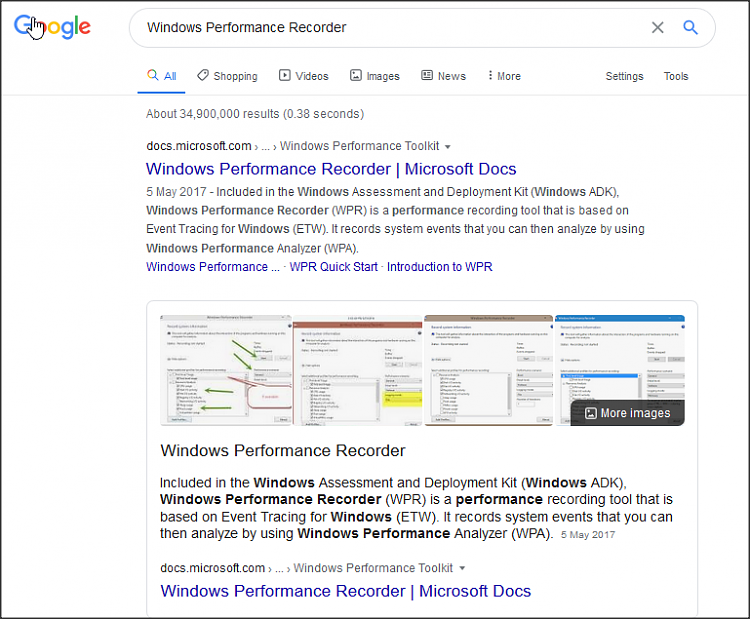Click the snippet date '5 May 2017'

588,535
